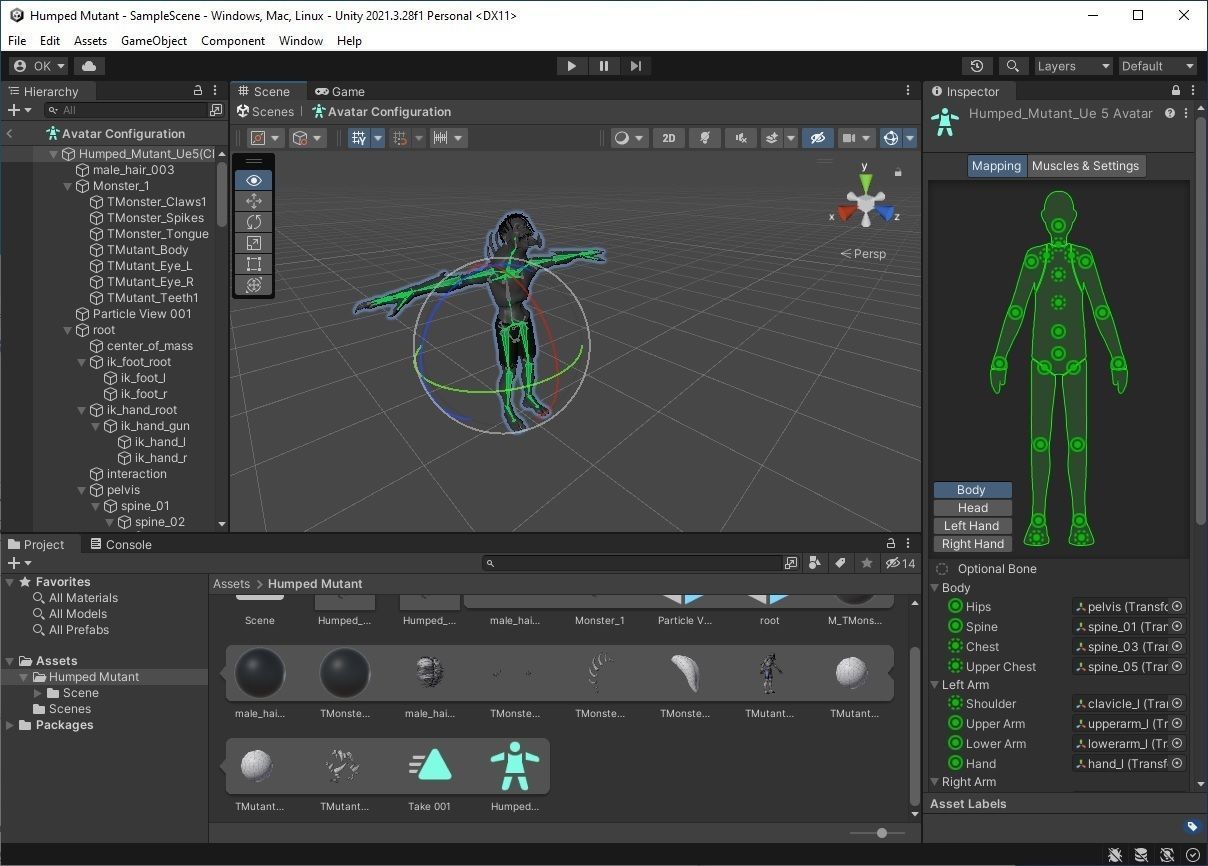The width and height of the screenshot is (1208, 866).
Task: Lock the Hierarchy panel
Action: pos(198,91)
